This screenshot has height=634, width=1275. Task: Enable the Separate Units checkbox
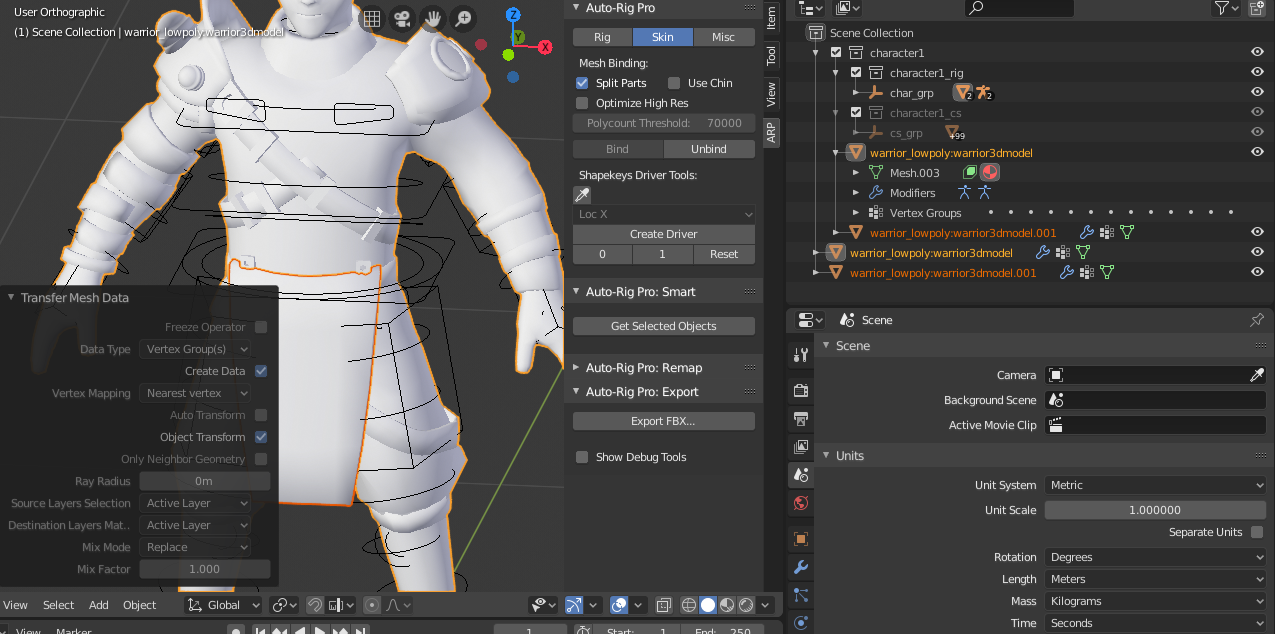coord(1257,532)
